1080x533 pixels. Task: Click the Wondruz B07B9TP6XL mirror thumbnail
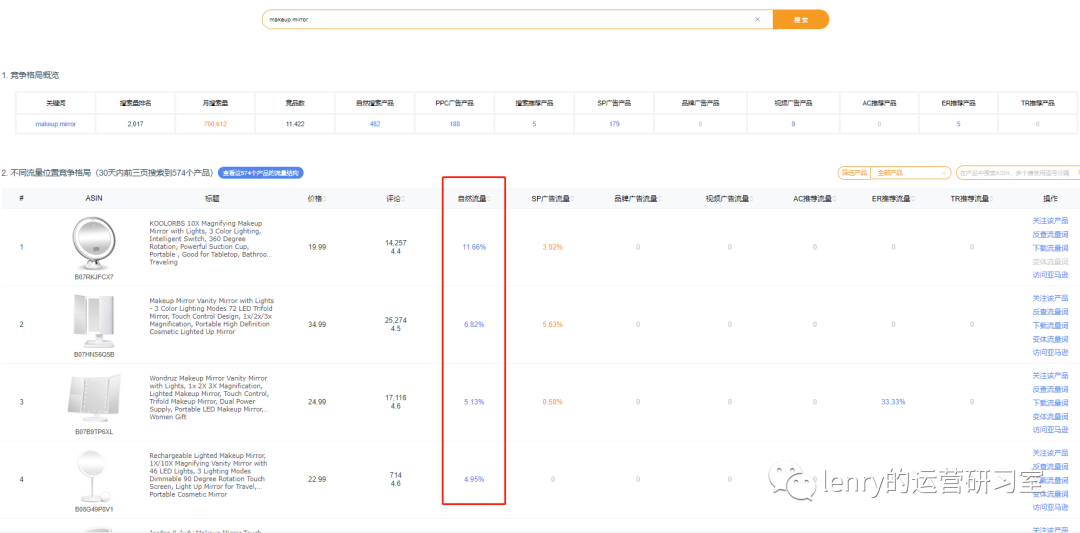point(94,400)
